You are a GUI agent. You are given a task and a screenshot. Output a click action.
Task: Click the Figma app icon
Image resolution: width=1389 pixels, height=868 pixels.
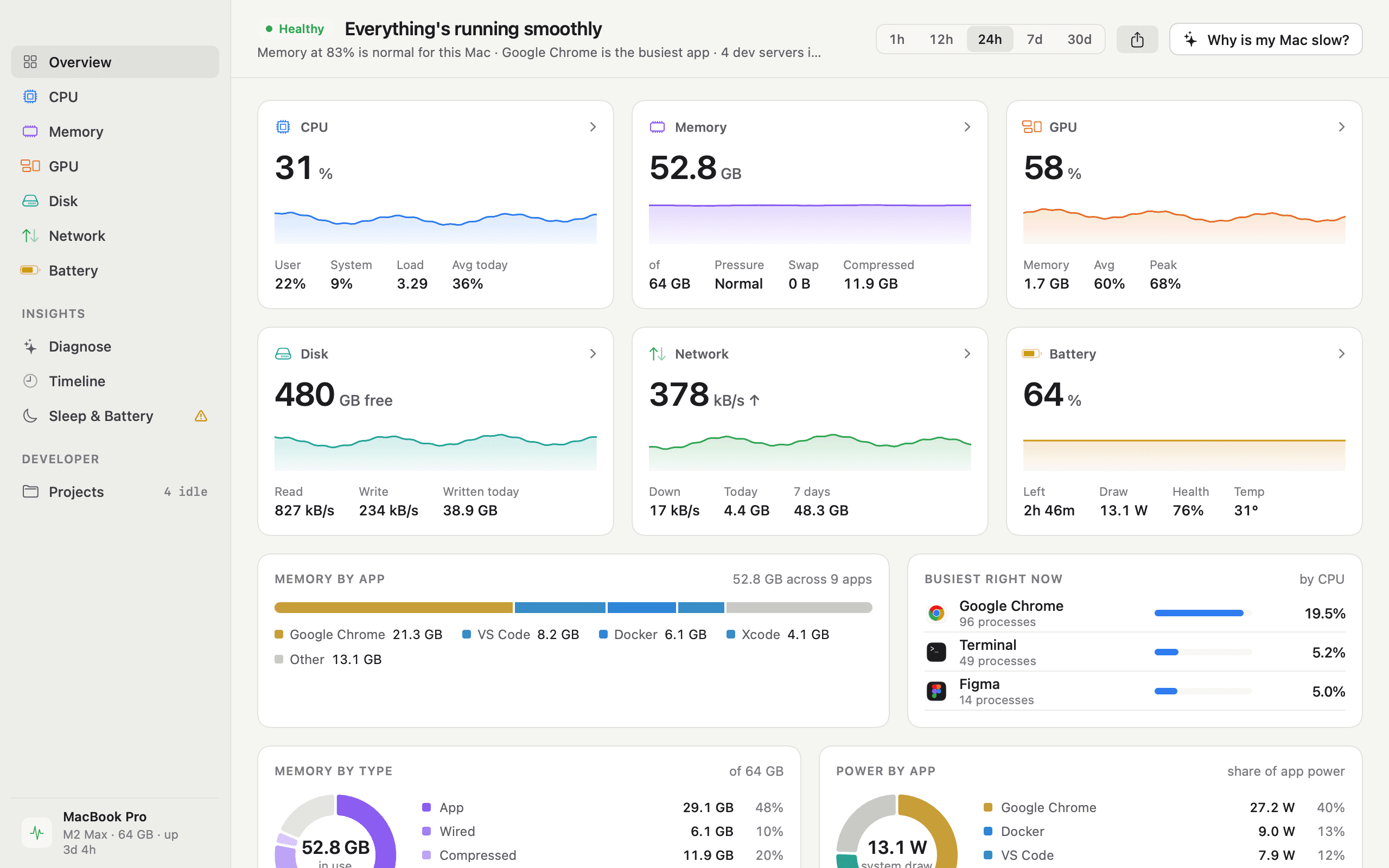936,691
